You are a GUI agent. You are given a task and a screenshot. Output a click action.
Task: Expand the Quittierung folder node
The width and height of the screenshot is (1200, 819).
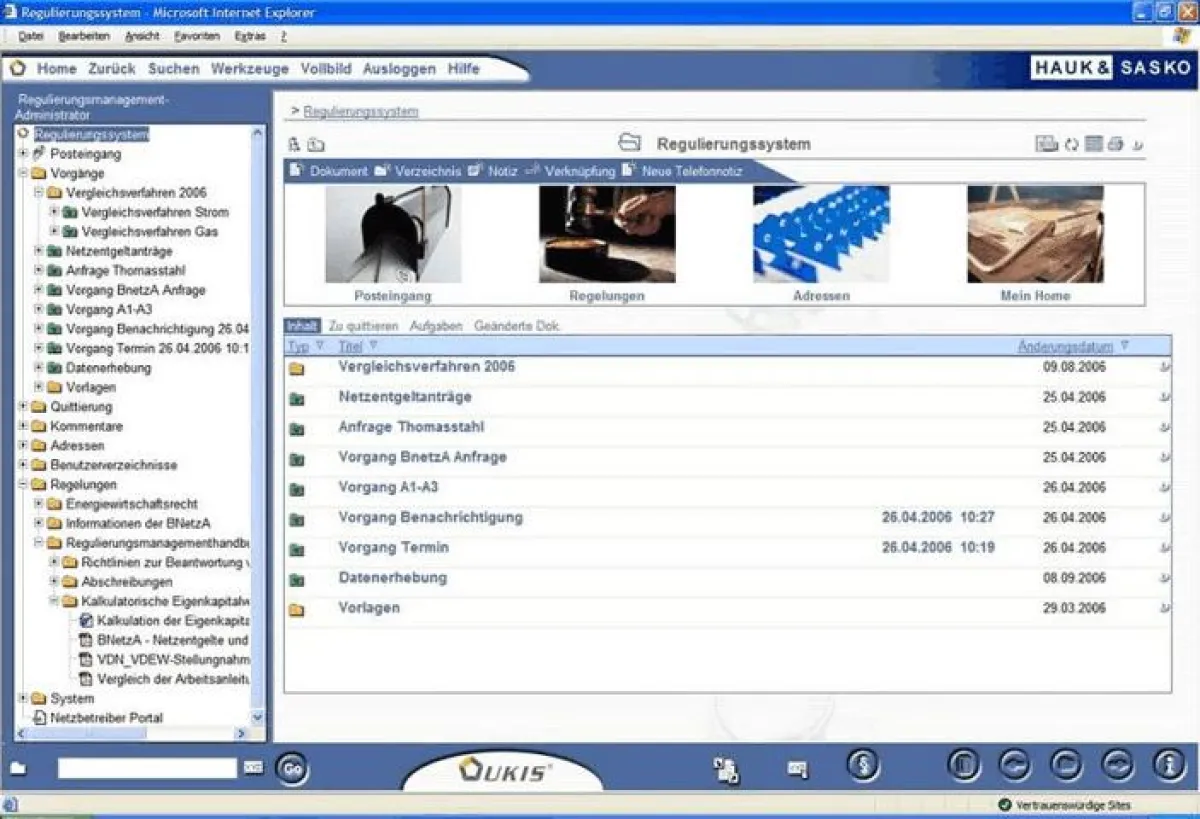23,407
